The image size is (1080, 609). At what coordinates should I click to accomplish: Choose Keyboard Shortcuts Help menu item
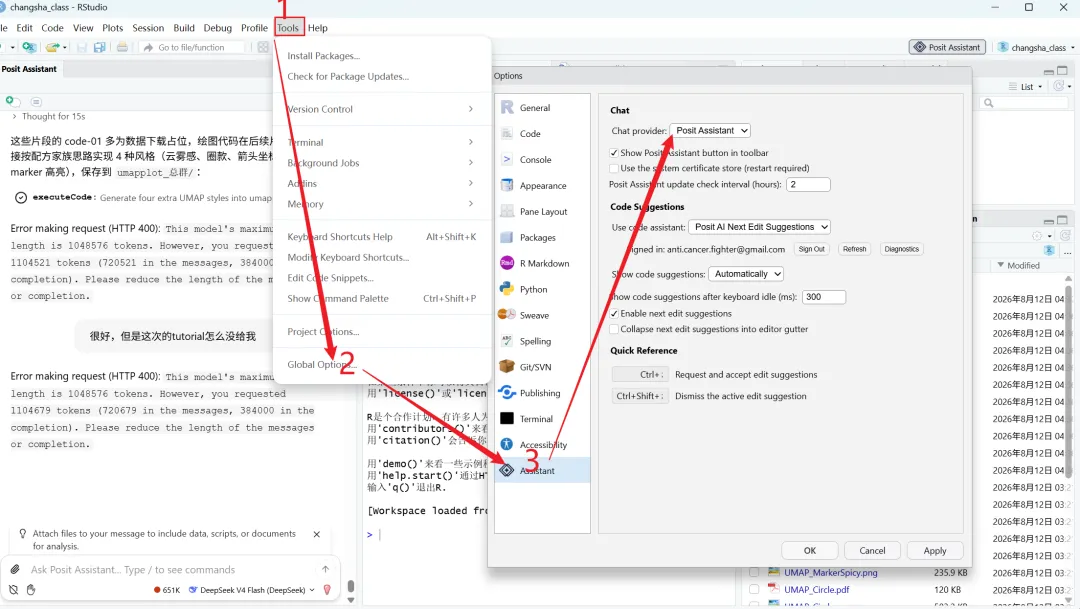(x=381, y=236)
